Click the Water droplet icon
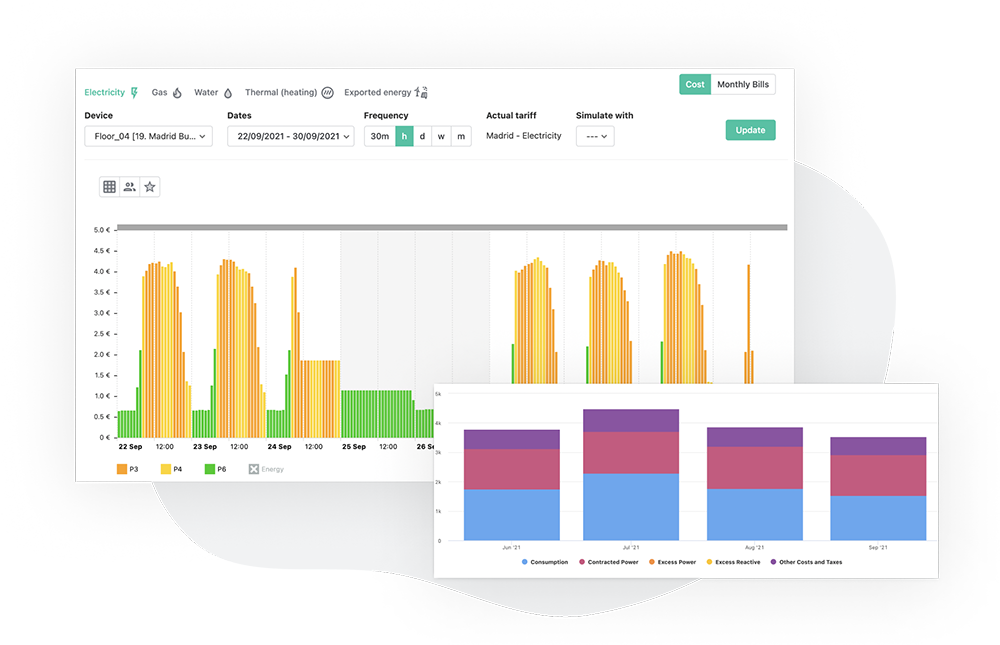 pyautogui.click(x=227, y=93)
